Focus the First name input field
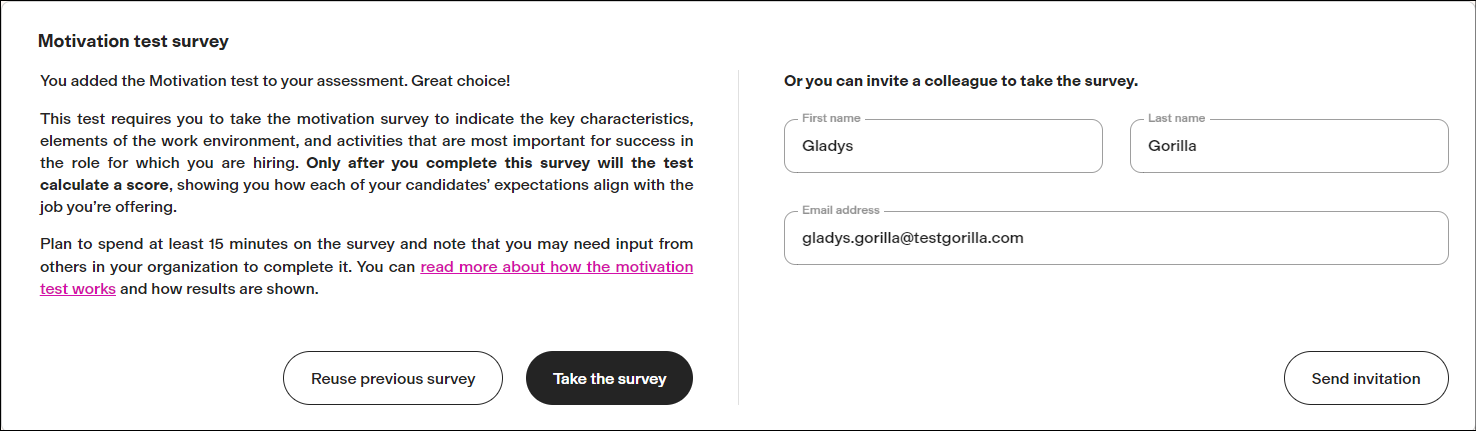Screen dimensions: 1476x431 943,146
